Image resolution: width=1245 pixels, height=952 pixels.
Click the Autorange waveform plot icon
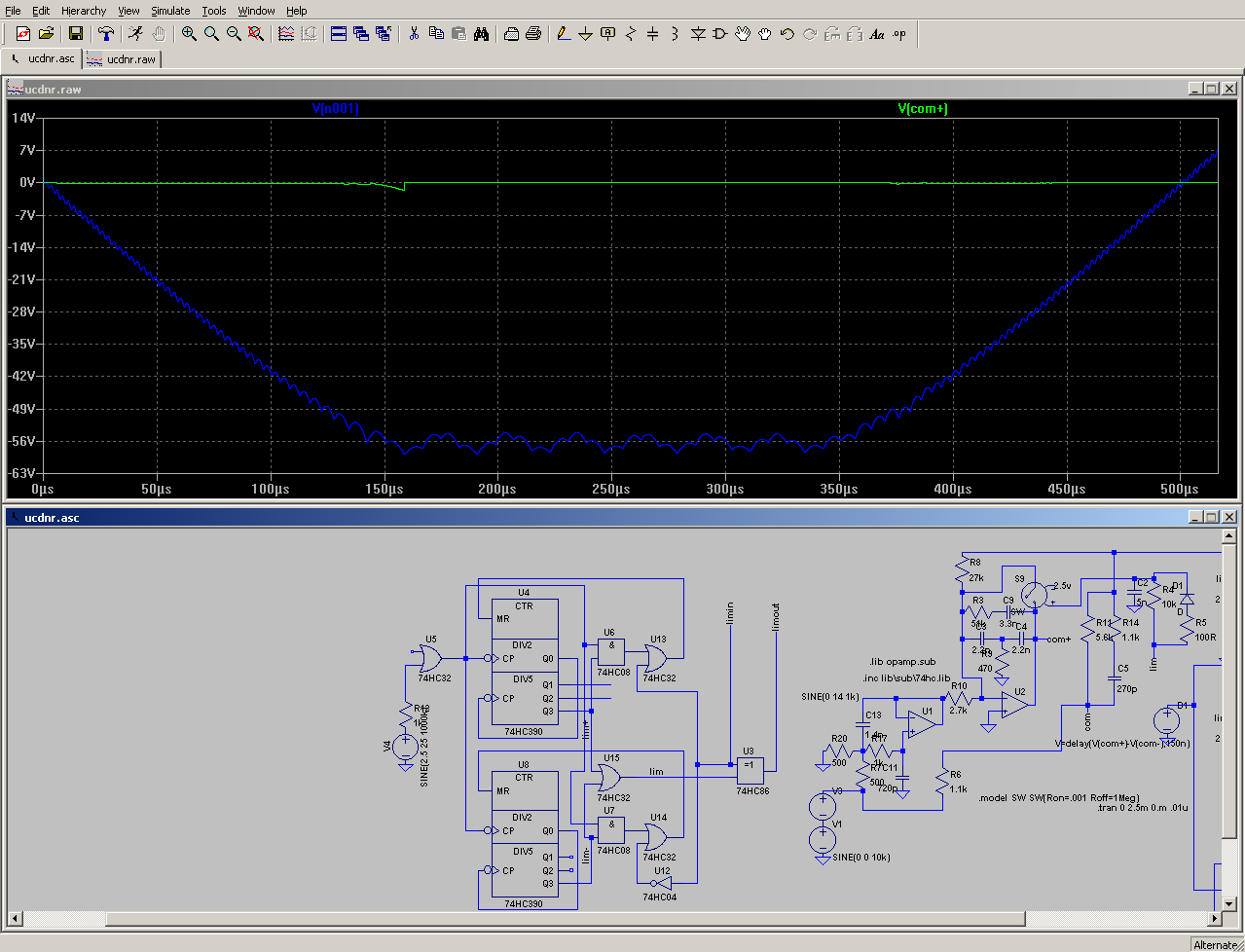(x=286, y=33)
